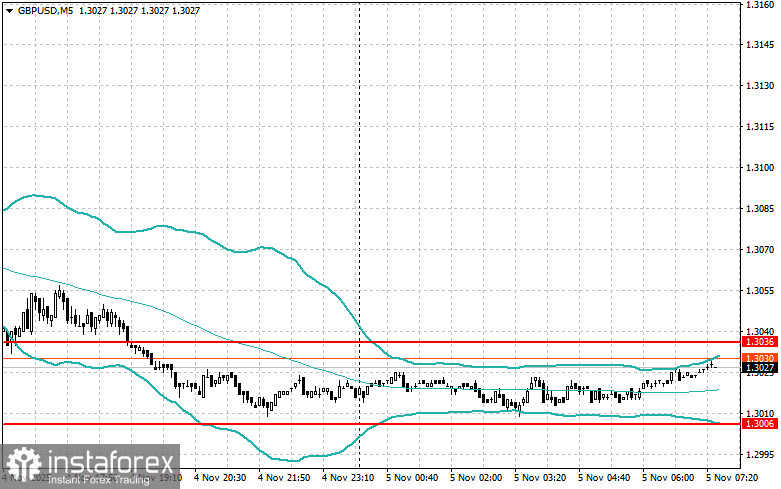Click the 1.3040 price axis label
This screenshot has width=781, height=489.
pos(760,332)
